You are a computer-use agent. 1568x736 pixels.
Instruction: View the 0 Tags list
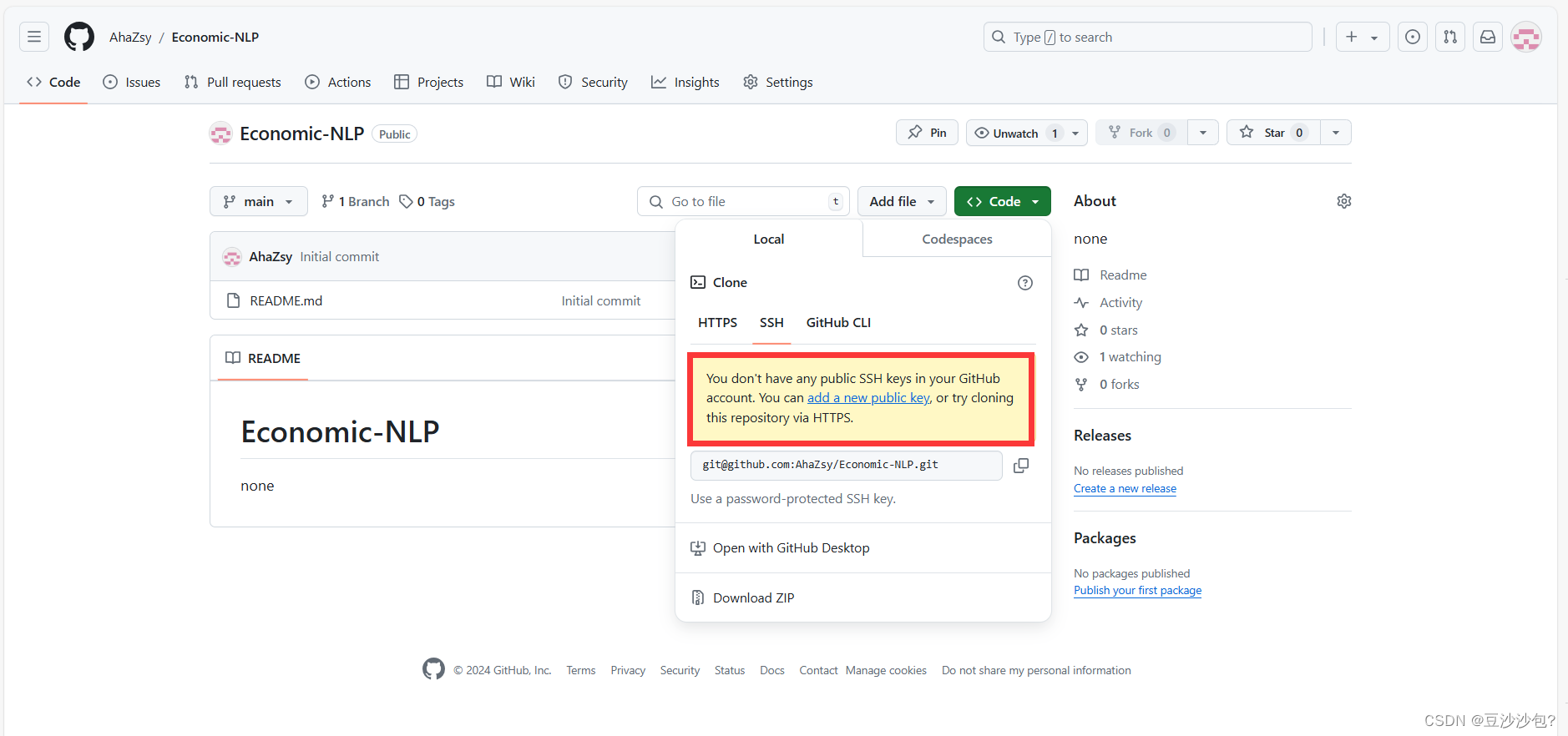(x=427, y=201)
